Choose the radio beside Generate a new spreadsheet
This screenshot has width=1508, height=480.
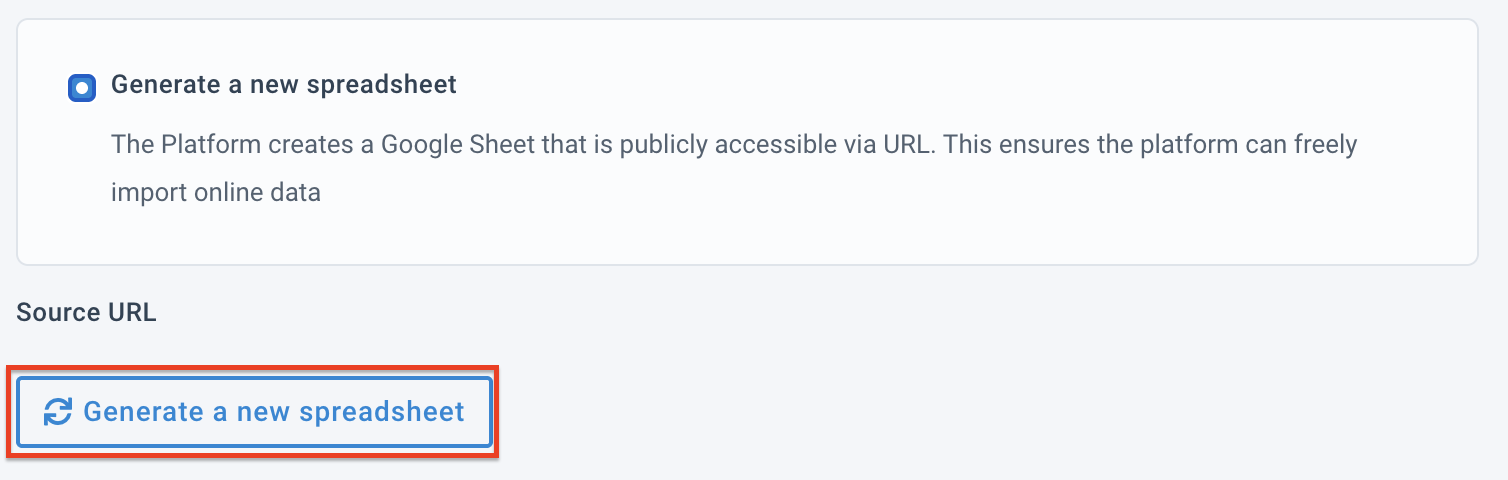coord(82,88)
